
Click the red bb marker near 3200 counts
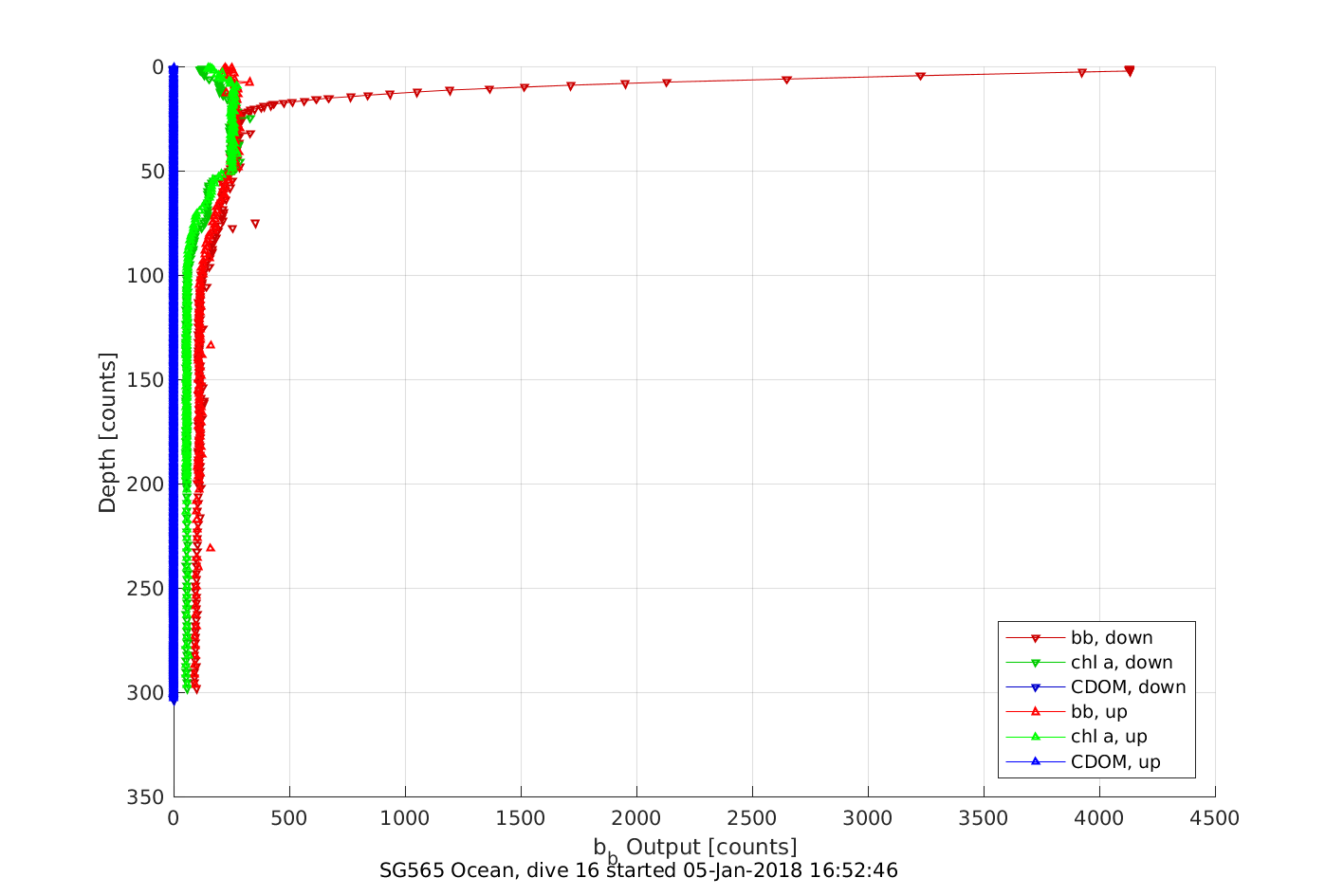coord(920,76)
